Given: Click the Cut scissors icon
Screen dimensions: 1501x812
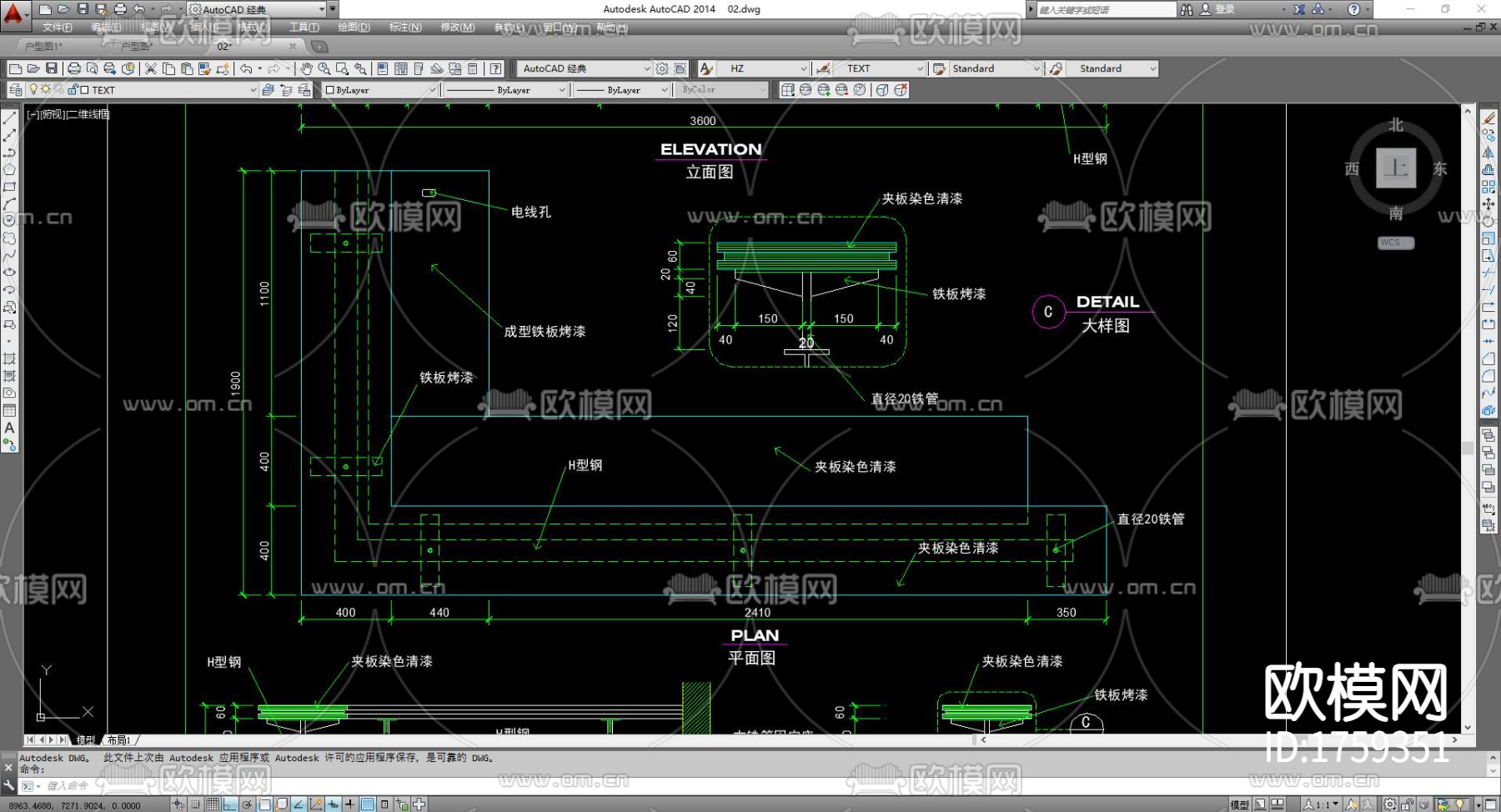Looking at the screenshot, I should click(150, 68).
